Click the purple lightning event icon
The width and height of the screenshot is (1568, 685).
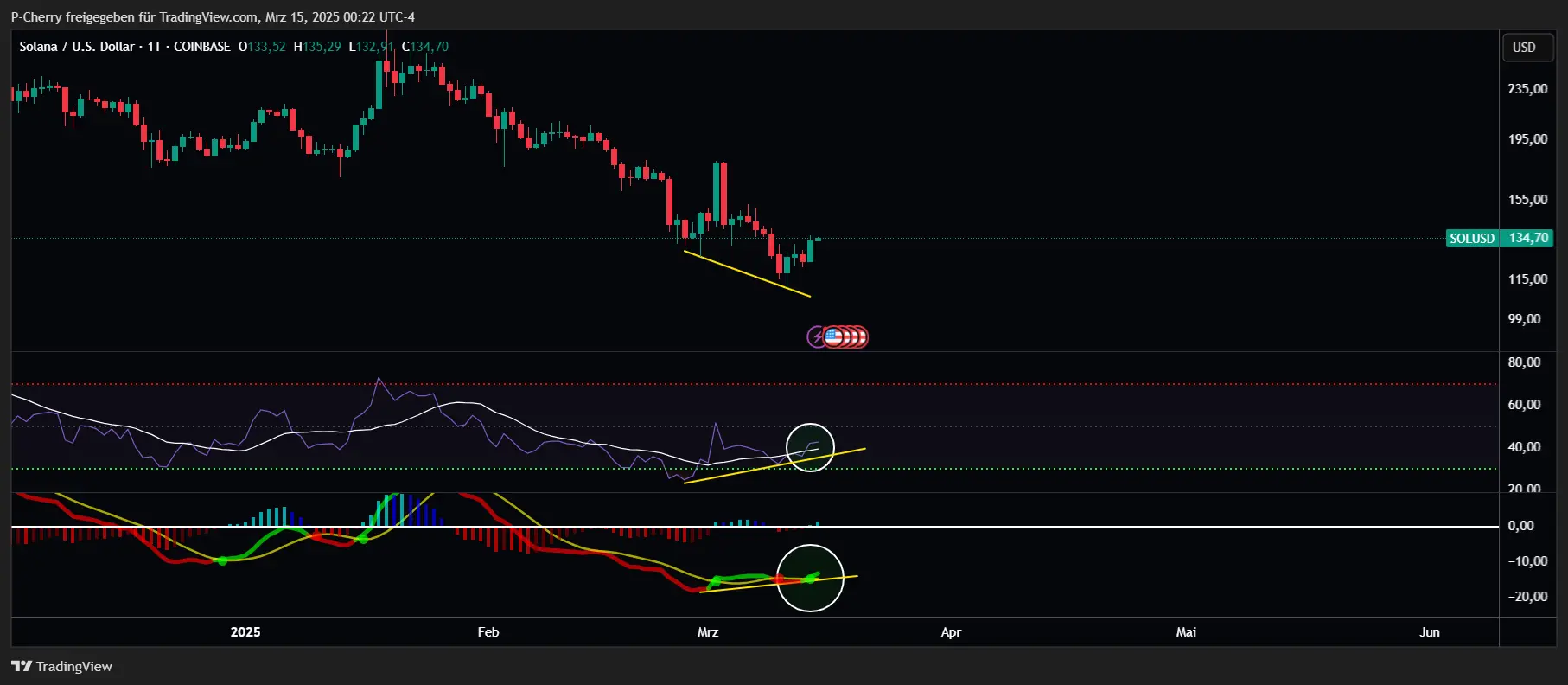pyautogui.click(x=815, y=336)
